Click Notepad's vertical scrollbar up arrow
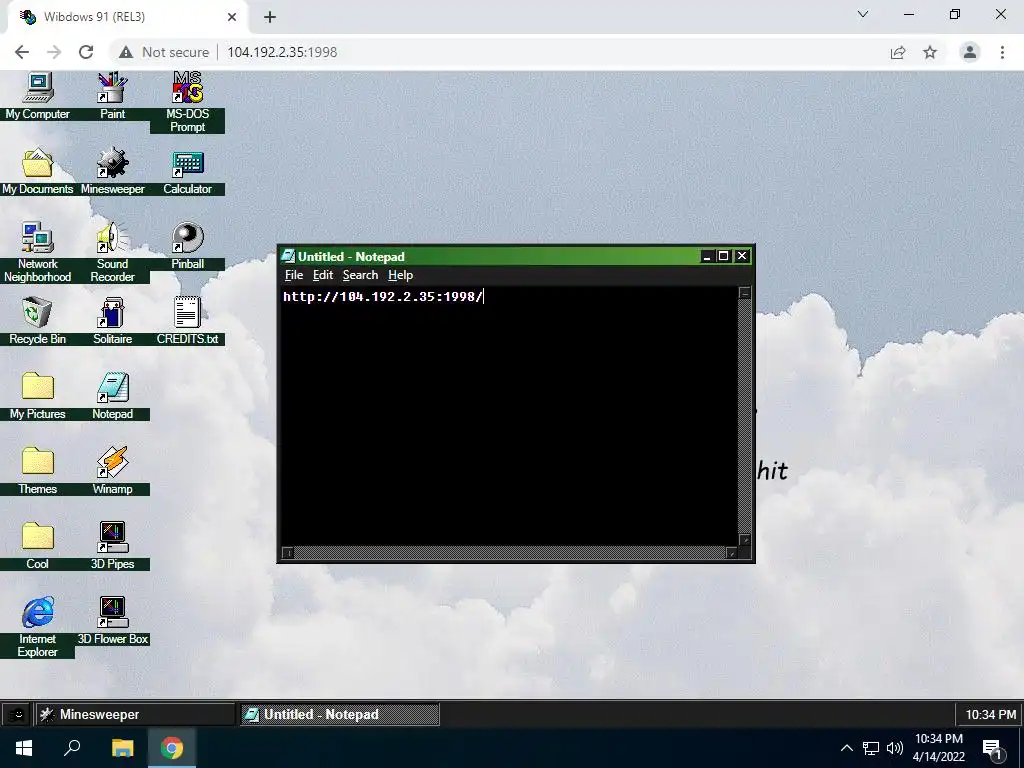Screen dimensions: 1024x768 [x=744, y=293]
